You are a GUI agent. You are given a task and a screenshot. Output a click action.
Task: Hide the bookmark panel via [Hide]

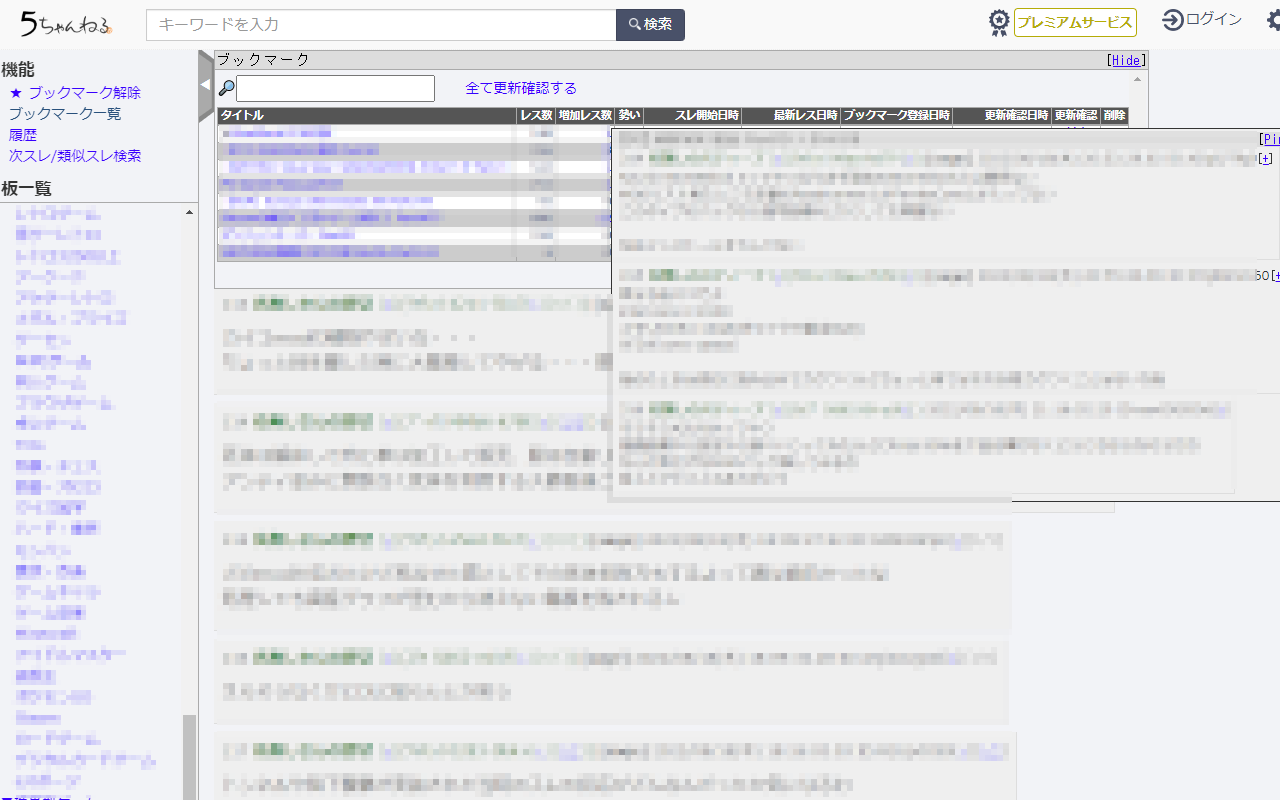pos(1127,60)
